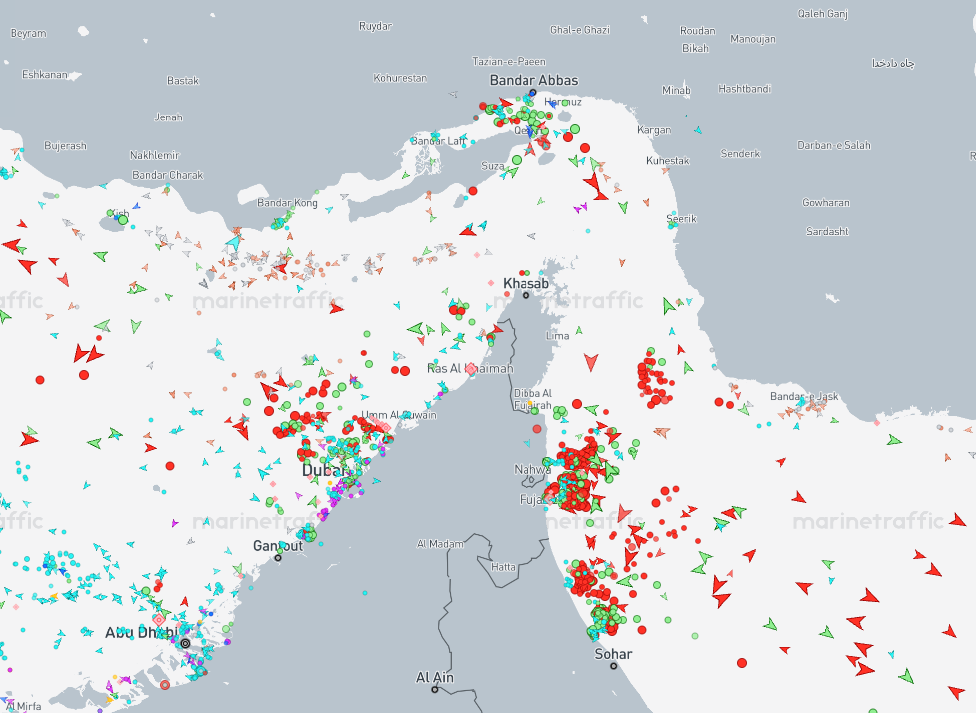Click the Kuhestak place label
Screen dimensions: 976x713
(668, 161)
